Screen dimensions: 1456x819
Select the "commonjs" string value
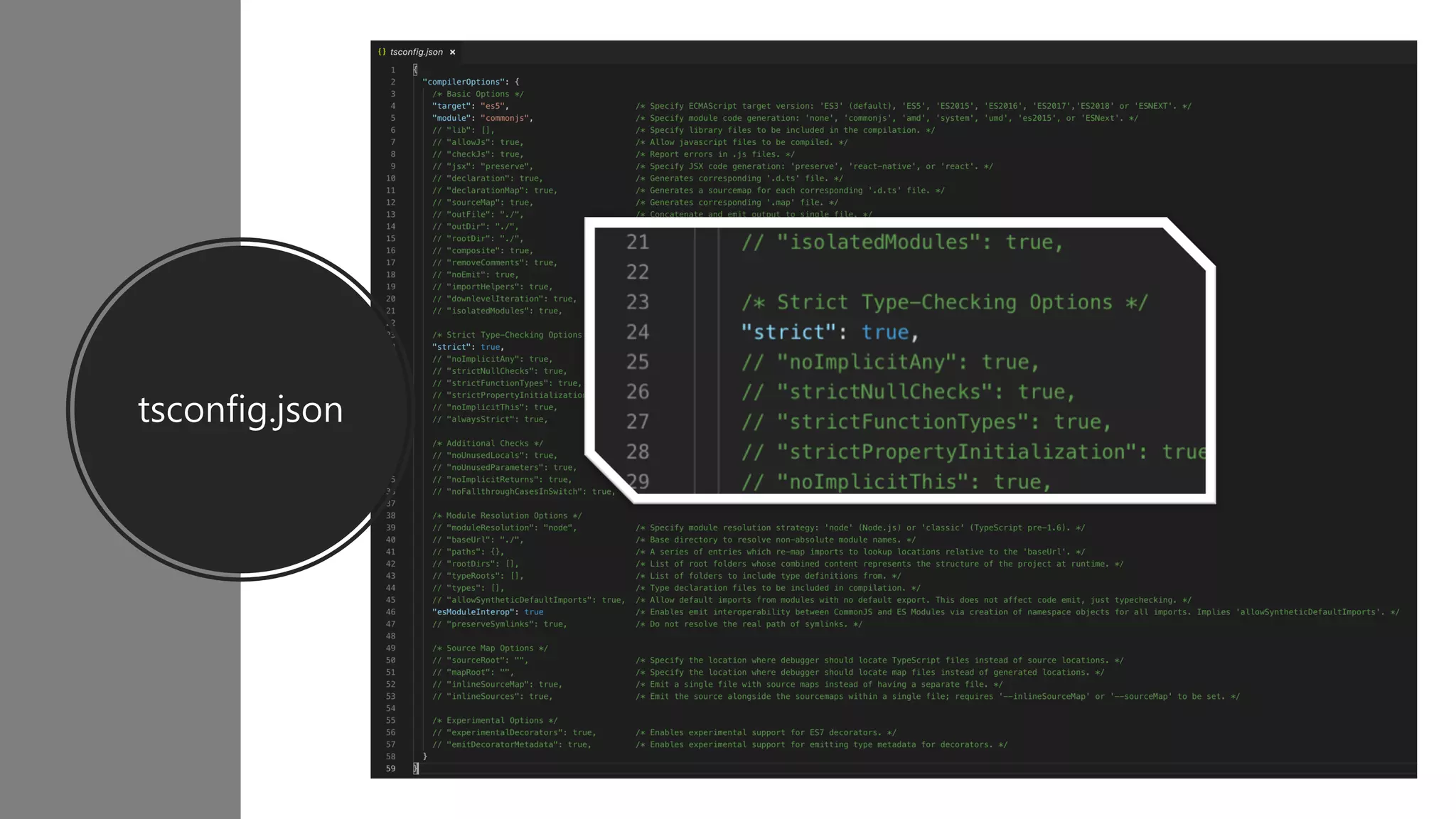pyautogui.click(x=504, y=118)
